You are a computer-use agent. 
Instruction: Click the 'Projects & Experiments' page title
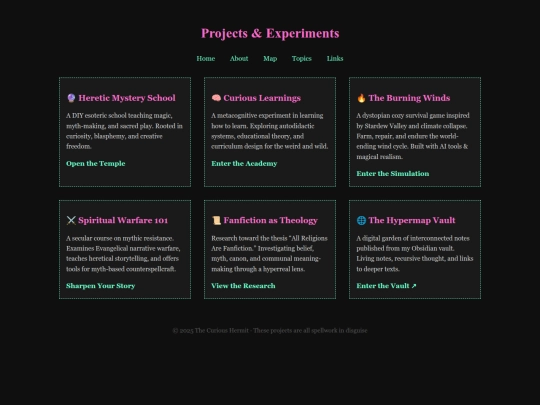point(270,33)
